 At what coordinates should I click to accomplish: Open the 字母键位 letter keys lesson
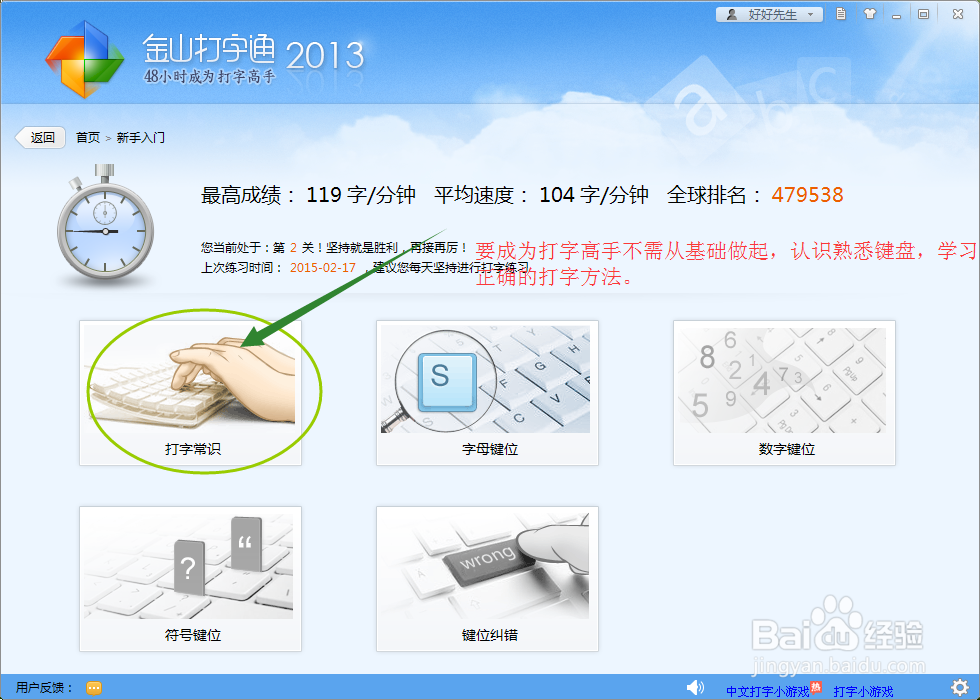[x=487, y=392]
